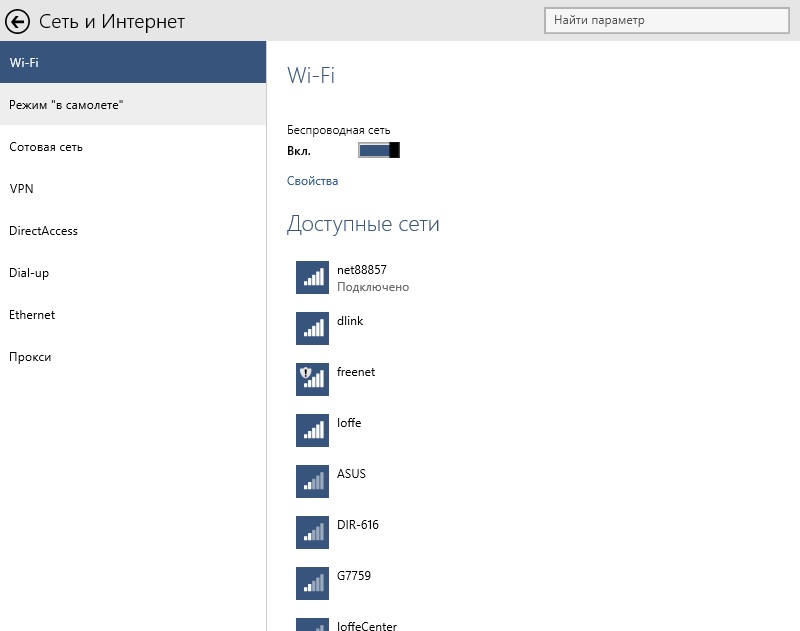Click the dlink signal icon
The image size is (800, 631).
(x=312, y=329)
